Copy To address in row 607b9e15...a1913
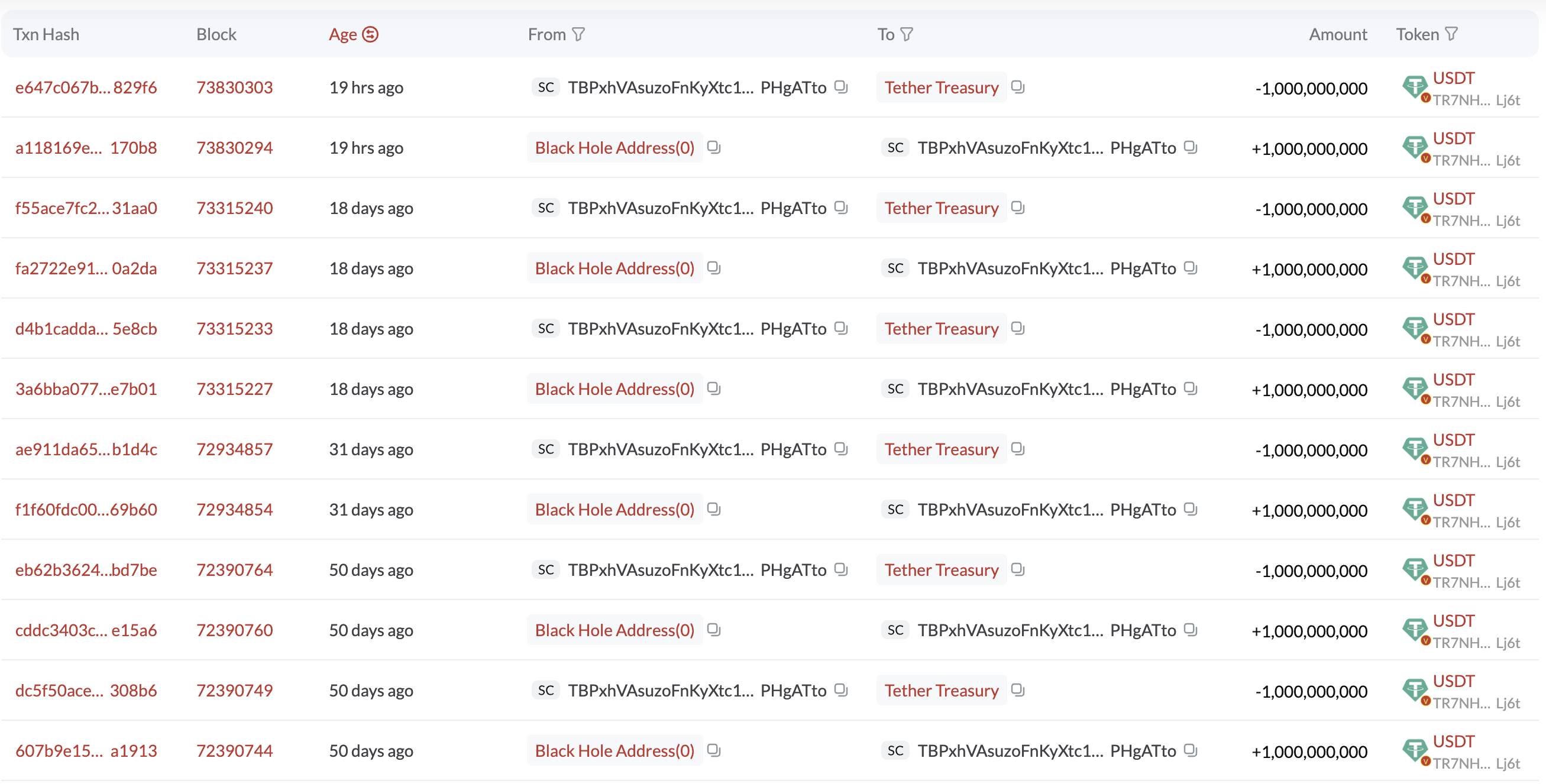Viewport: 1546px width, 784px height. 1191,750
